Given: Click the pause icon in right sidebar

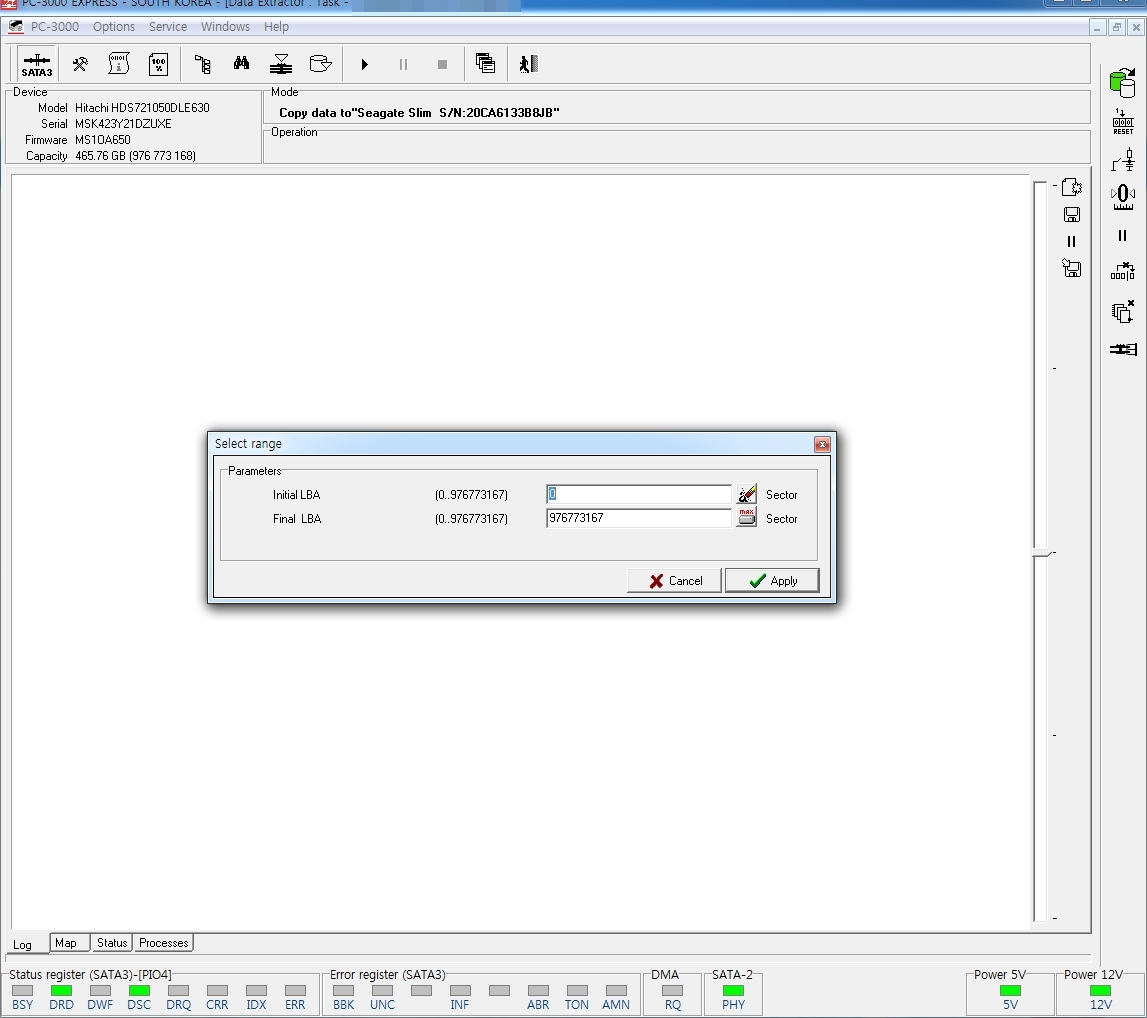Looking at the screenshot, I should pyautogui.click(x=1122, y=235).
